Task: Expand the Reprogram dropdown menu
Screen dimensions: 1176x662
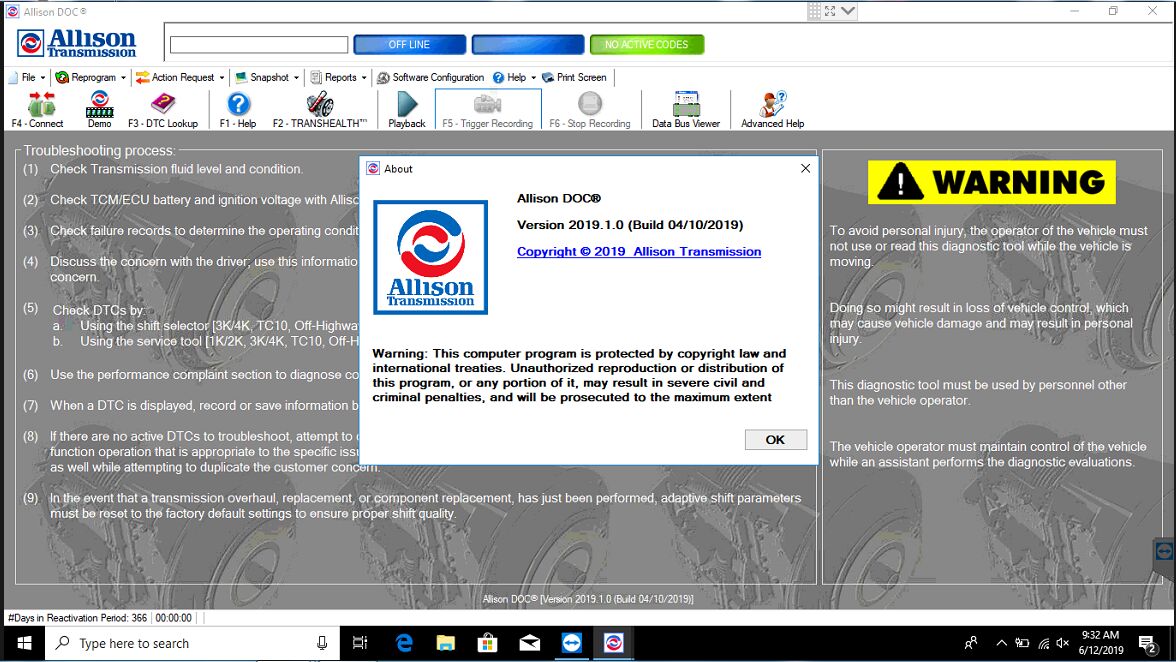Action: point(90,77)
